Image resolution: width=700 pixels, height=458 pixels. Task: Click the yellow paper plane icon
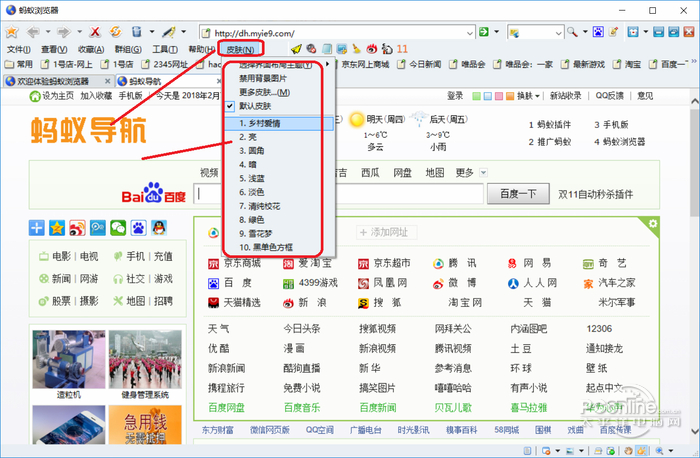point(296,49)
